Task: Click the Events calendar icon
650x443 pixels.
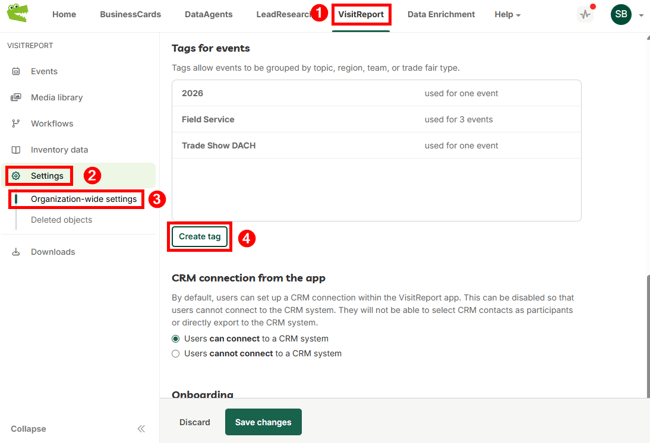Action: click(x=16, y=71)
